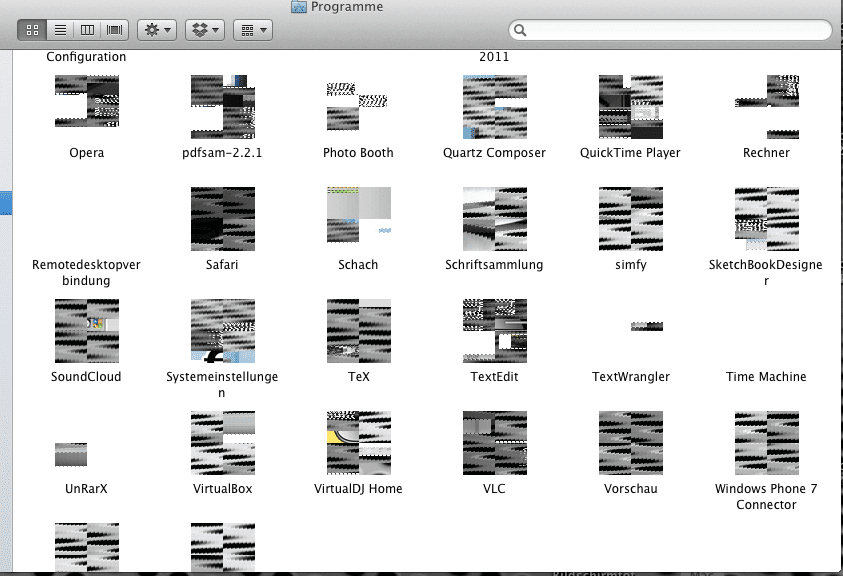Select the SoundCloud app icon
The height and width of the screenshot is (576, 843).
pyautogui.click(x=87, y=331)
